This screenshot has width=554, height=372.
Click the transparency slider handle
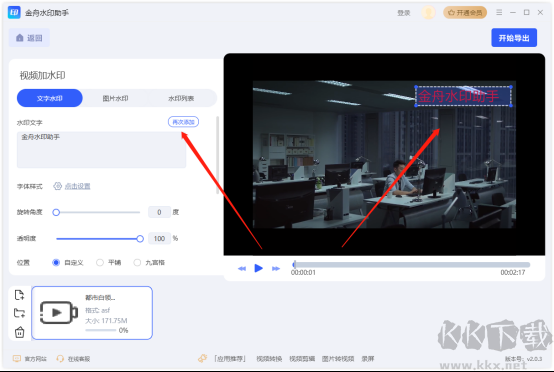click(x=140, y=239)
